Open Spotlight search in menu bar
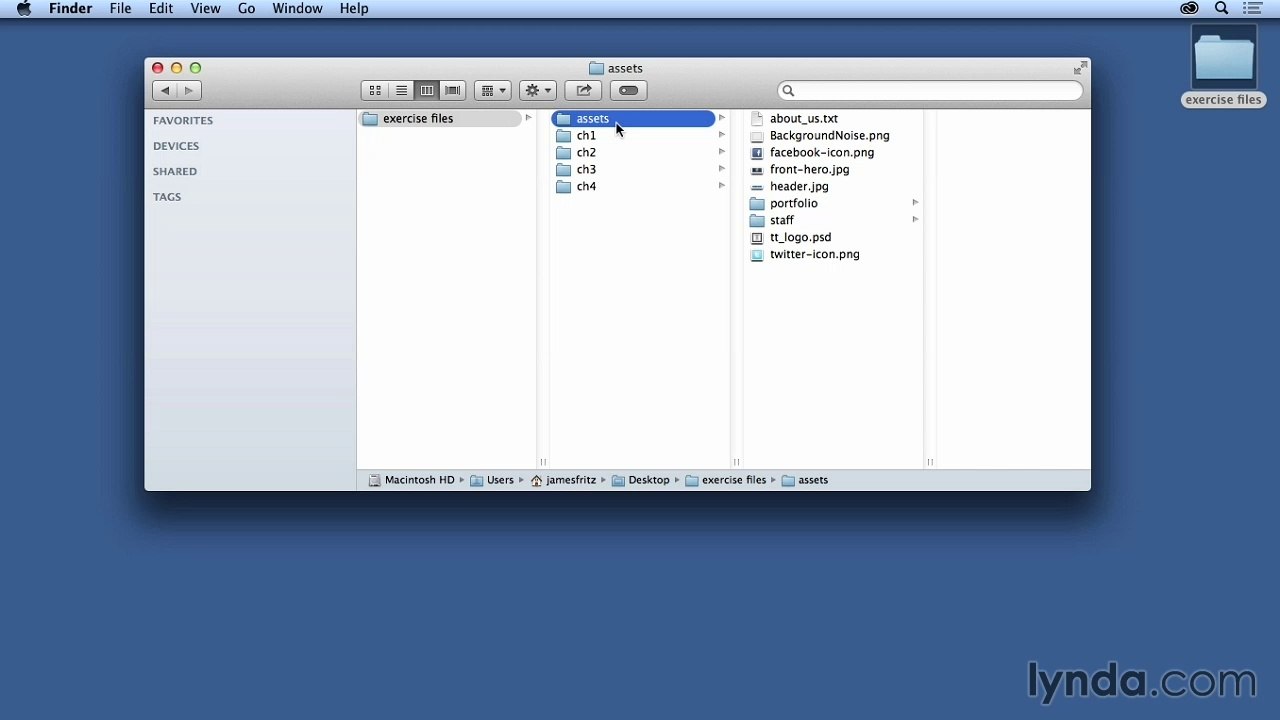The height and width of the screenshot is (720, 1280). tap(1221, 9)
